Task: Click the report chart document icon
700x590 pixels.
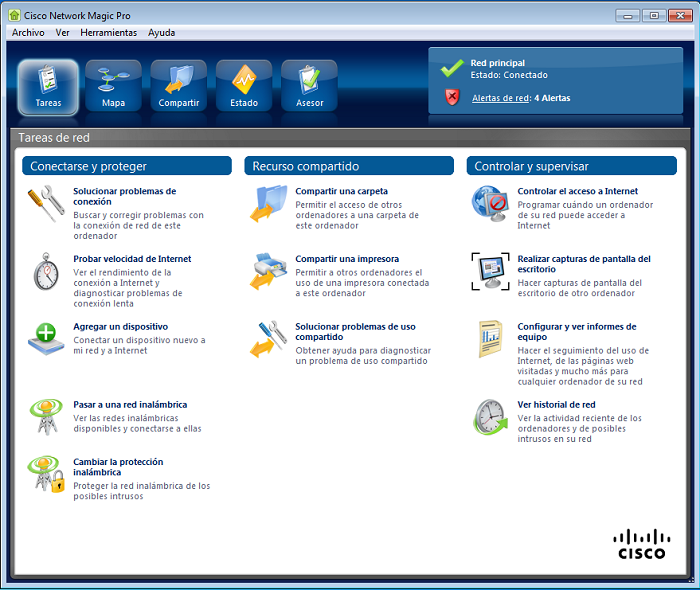Action: 490,339
